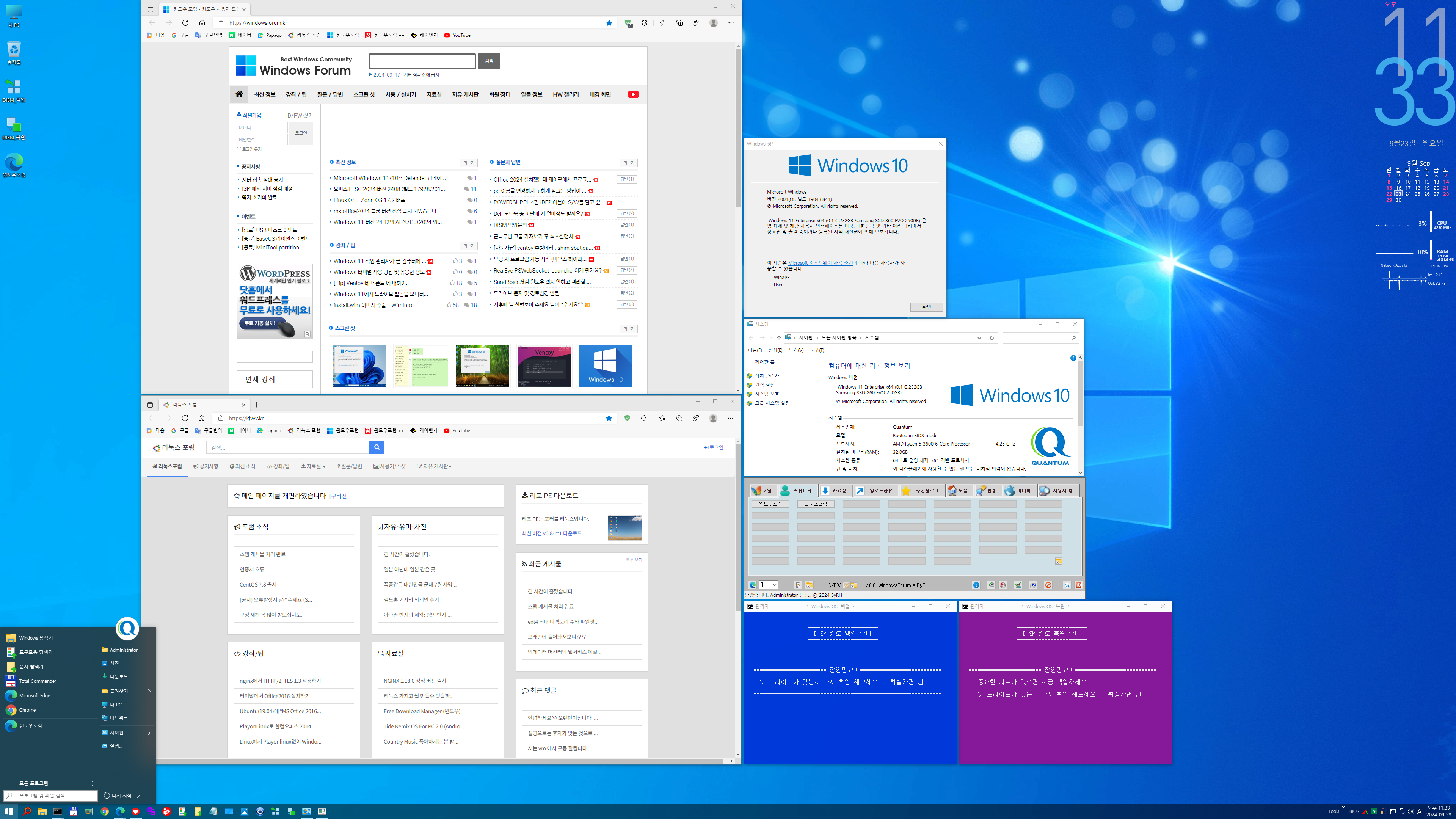The width and height of the screenshot is (1456, 819).
Task: Click the 로그인 link on 리눅스 포럼
Action: [x=713, y=447]
